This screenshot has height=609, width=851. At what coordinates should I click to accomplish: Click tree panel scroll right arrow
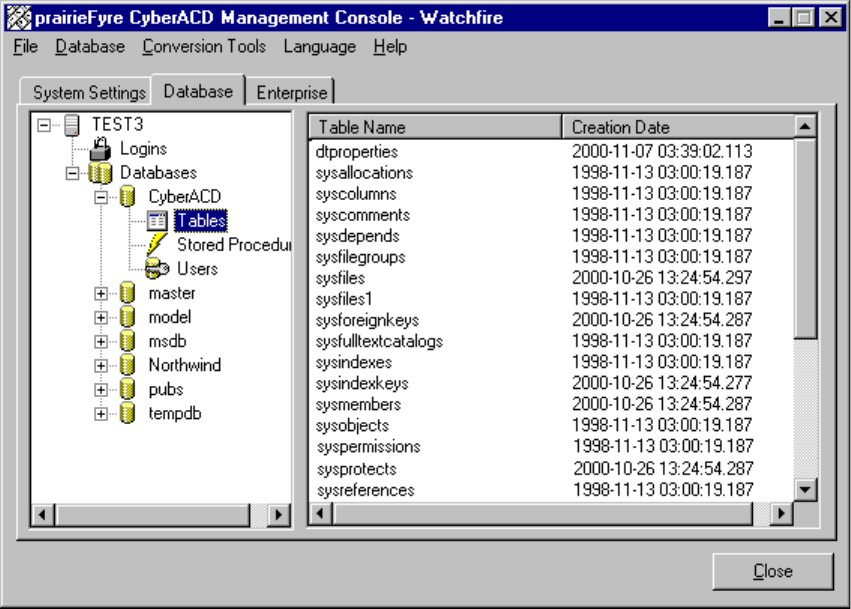pyautogui.click(x=279, y=515)
